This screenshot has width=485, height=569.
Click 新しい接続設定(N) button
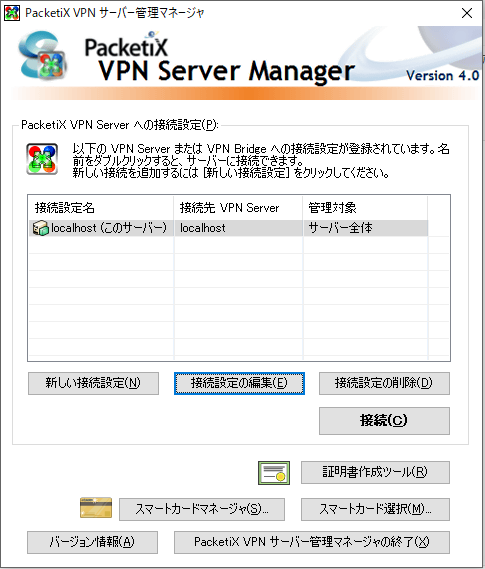tap(93, 383)
